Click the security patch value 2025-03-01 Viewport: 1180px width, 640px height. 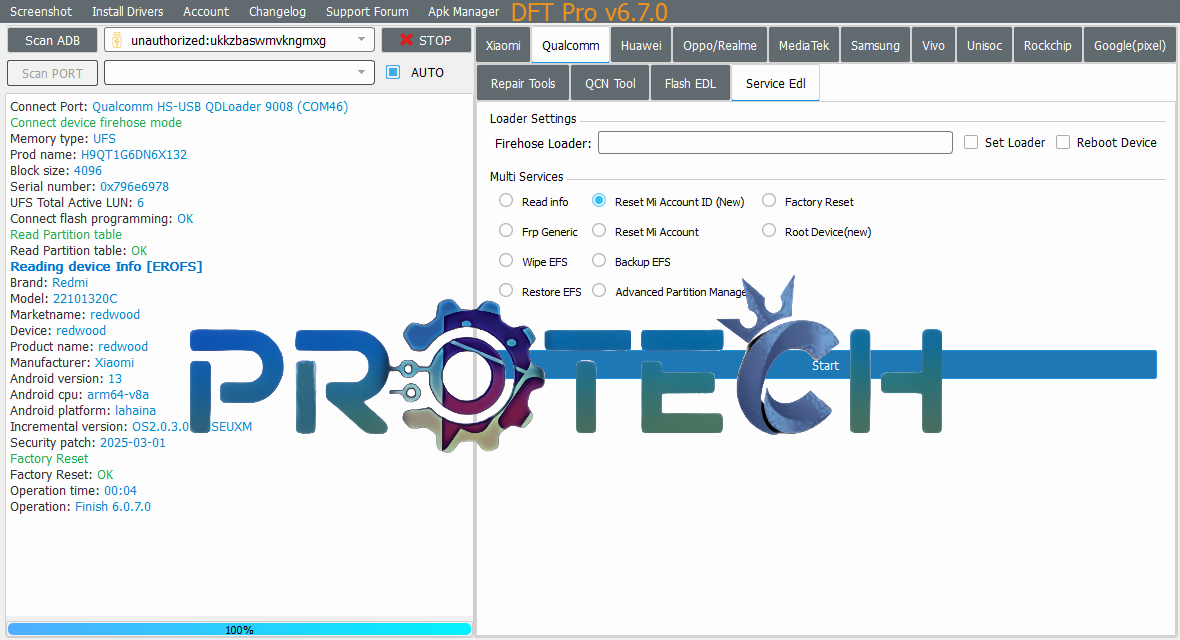tap(132, 442)
